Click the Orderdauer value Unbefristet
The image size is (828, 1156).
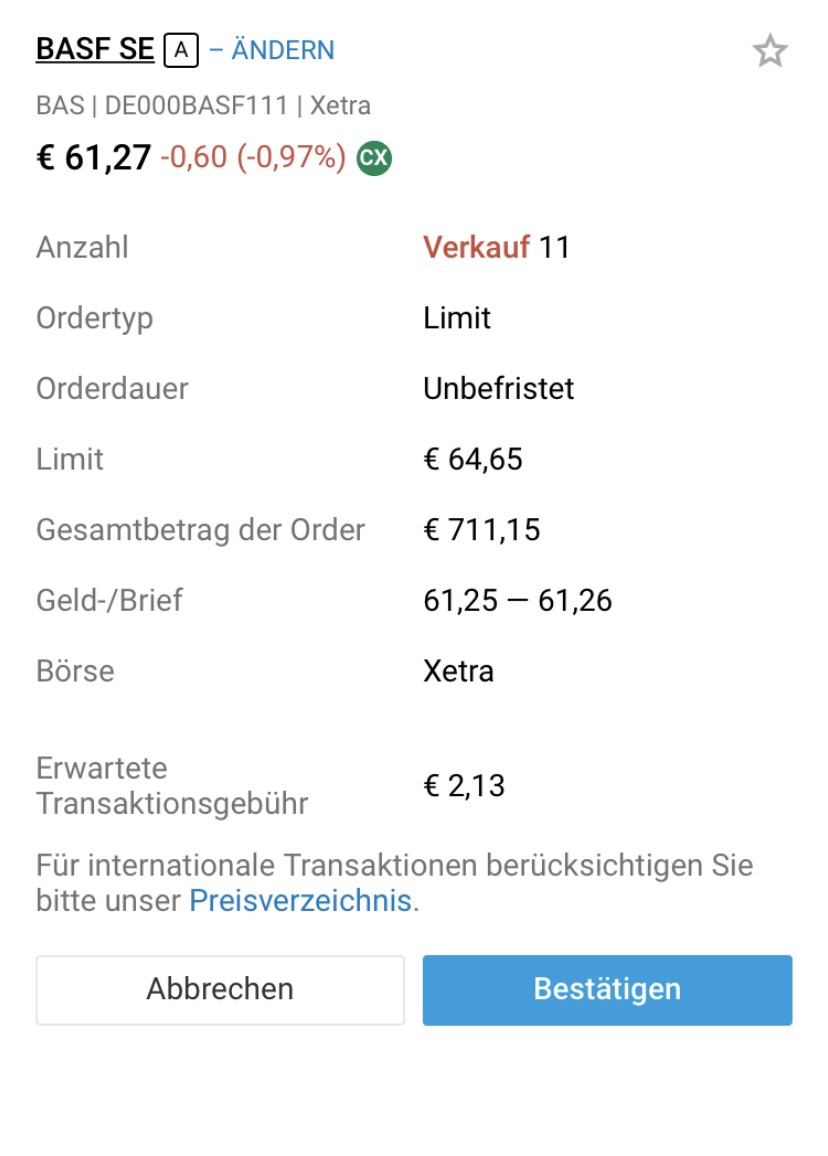(x=498, y=388)
